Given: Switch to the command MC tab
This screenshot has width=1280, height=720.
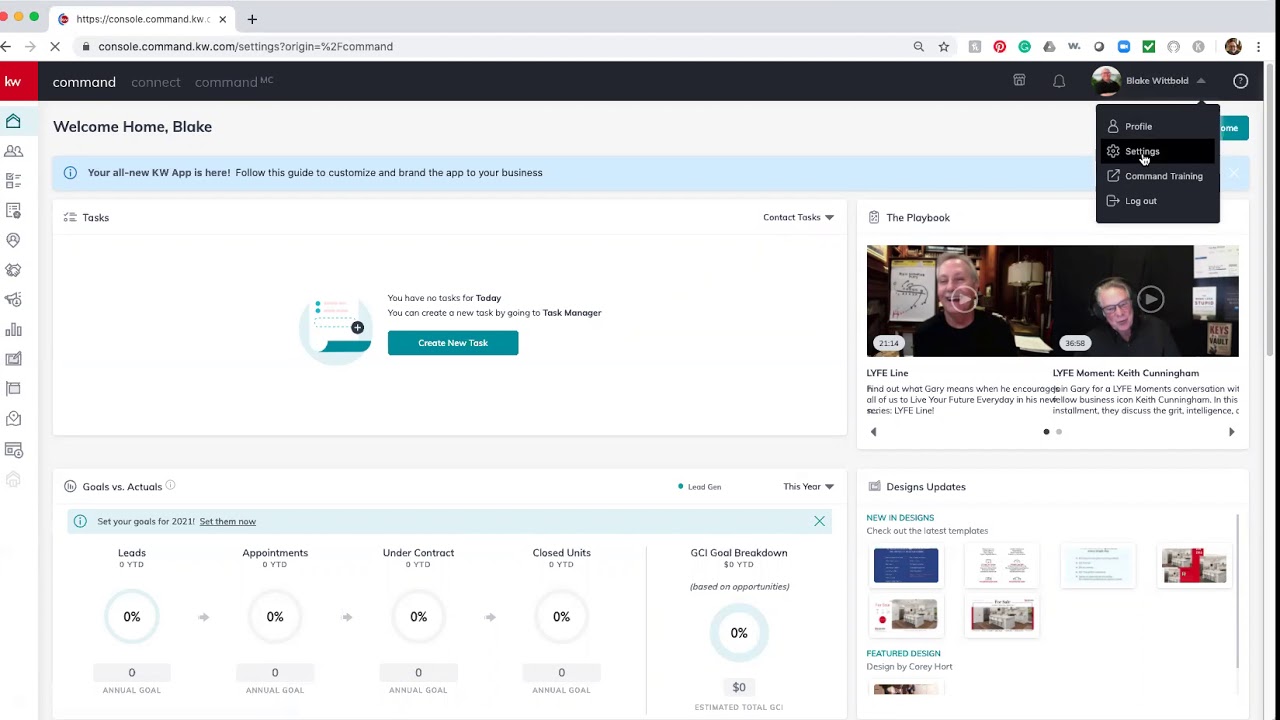Looking at the screenshot, I should point(234,82).
